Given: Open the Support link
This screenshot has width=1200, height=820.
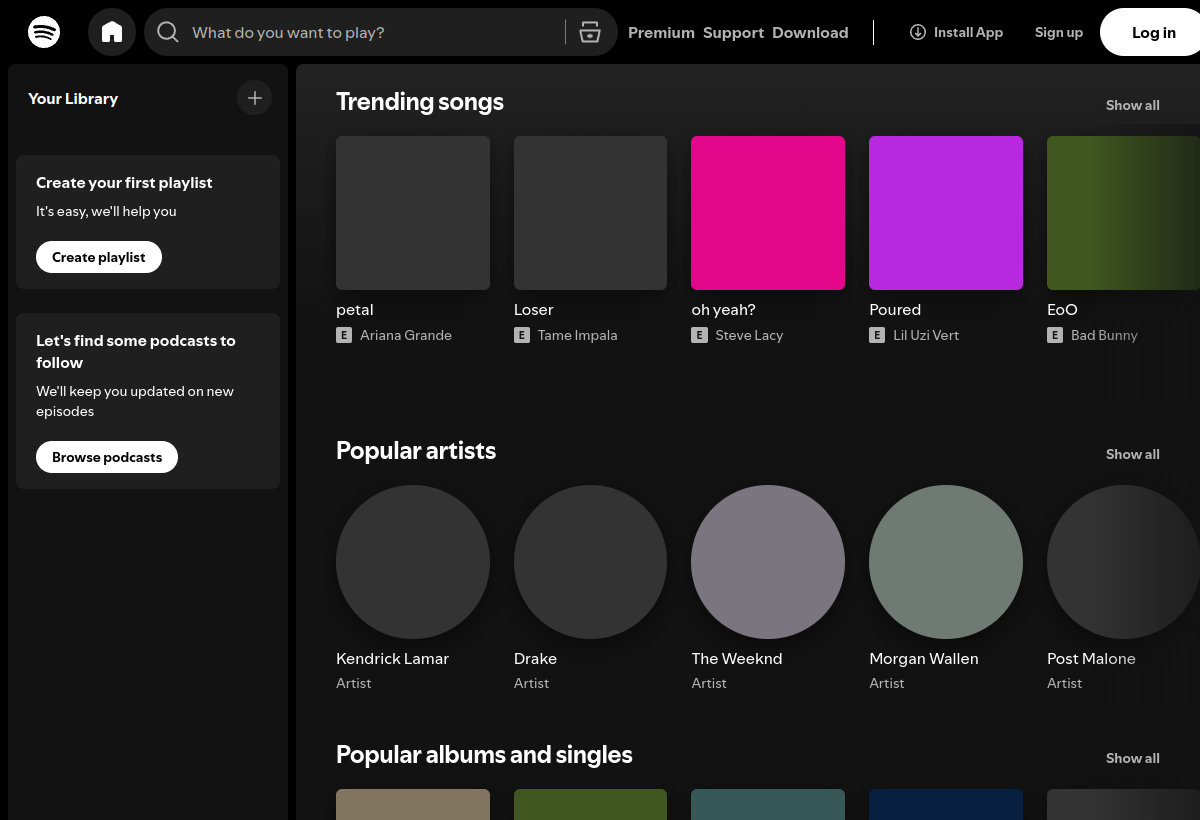Looking at the screenshot, I should pyautogui.click(x=733, y=32).
